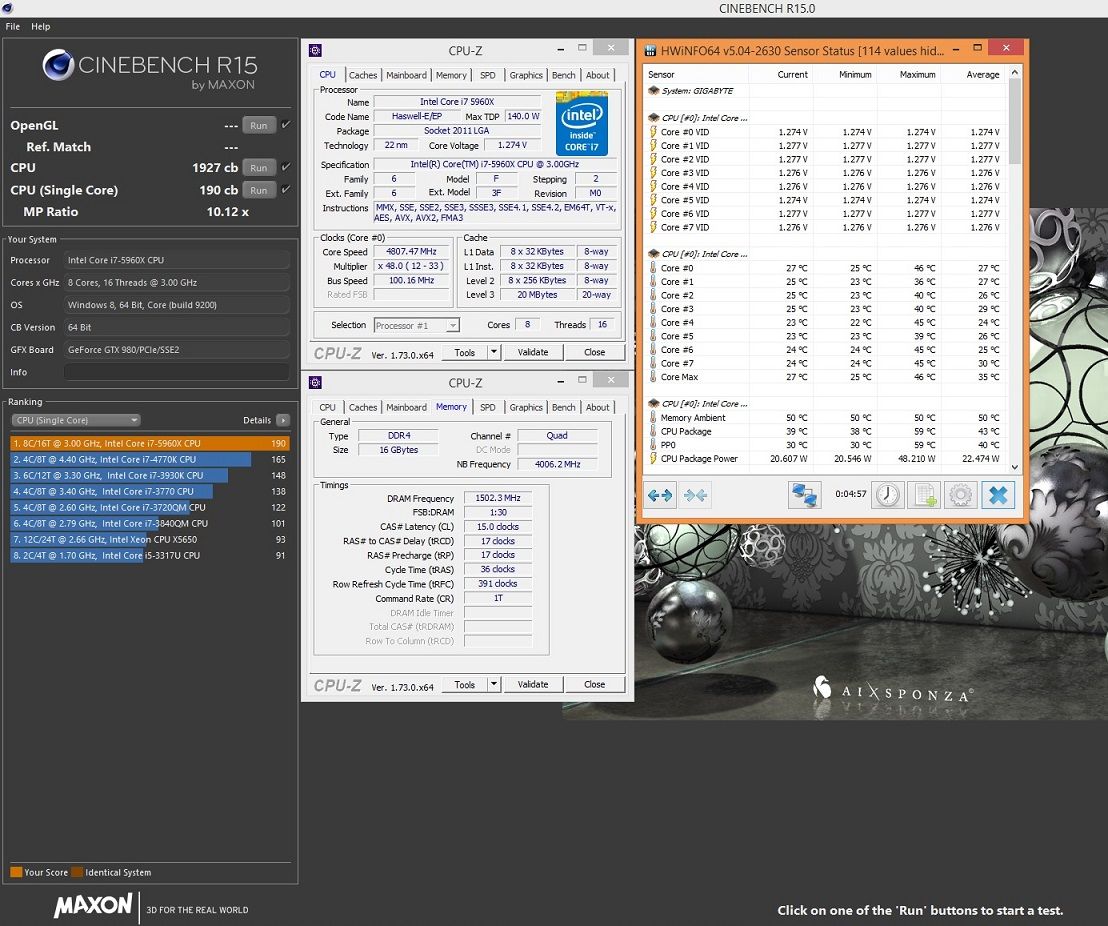Viewport: 1108px width, 926px height.
Task: Open Graphics tab in CPU-Z Memory window
Action: click(x=526, y=407)
